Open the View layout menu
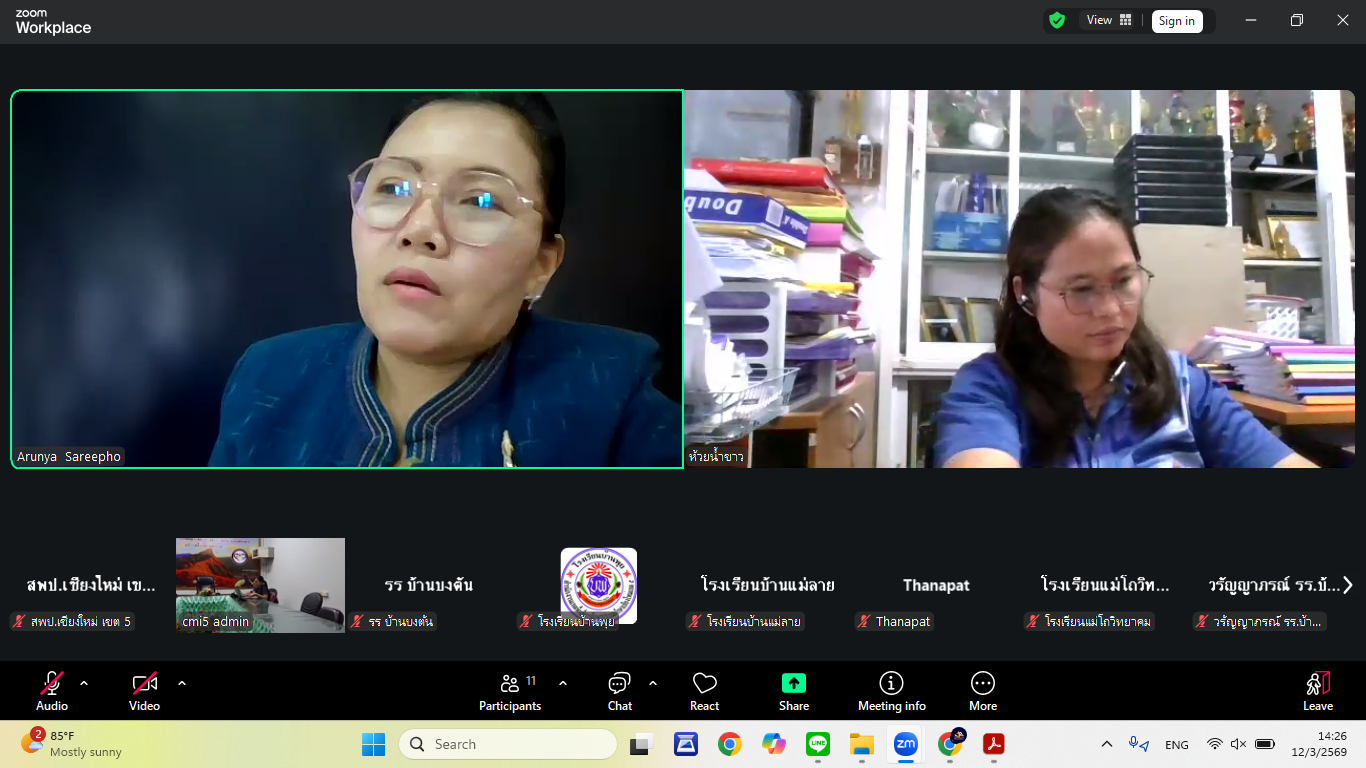The image size is (1366, 768). click(x=1109, y=20)
